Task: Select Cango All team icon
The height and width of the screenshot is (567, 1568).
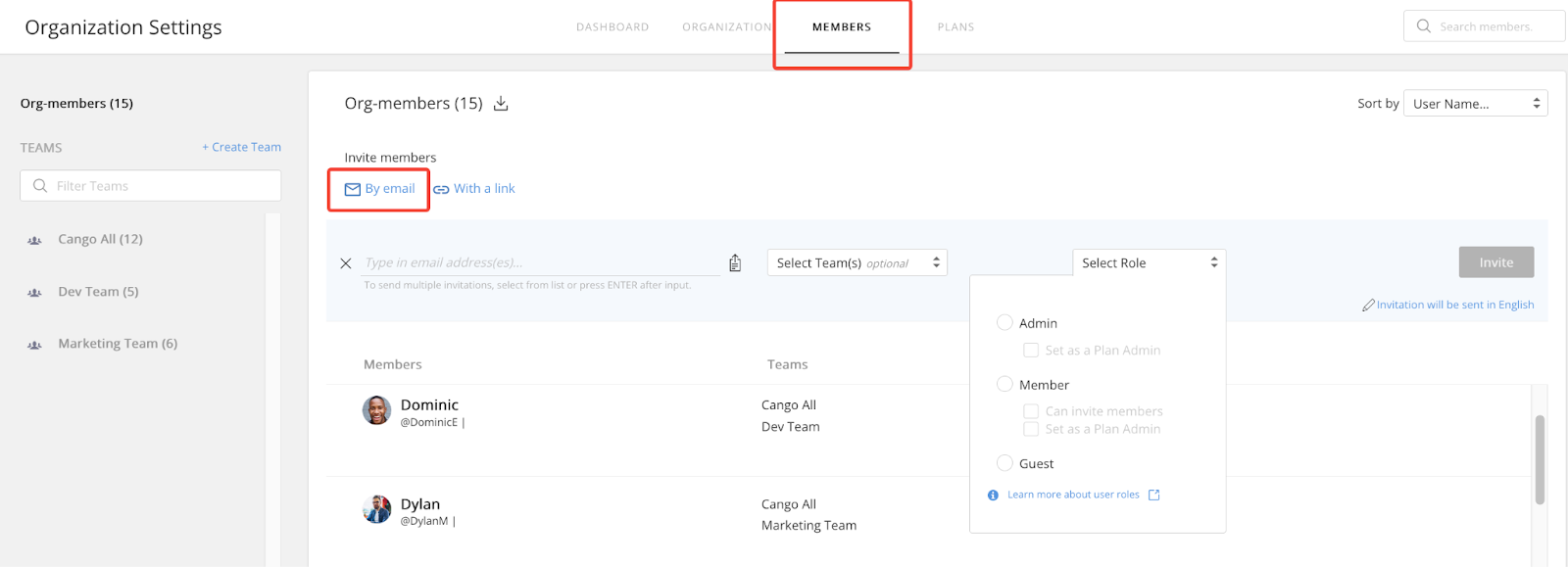Action: point(35,240)
